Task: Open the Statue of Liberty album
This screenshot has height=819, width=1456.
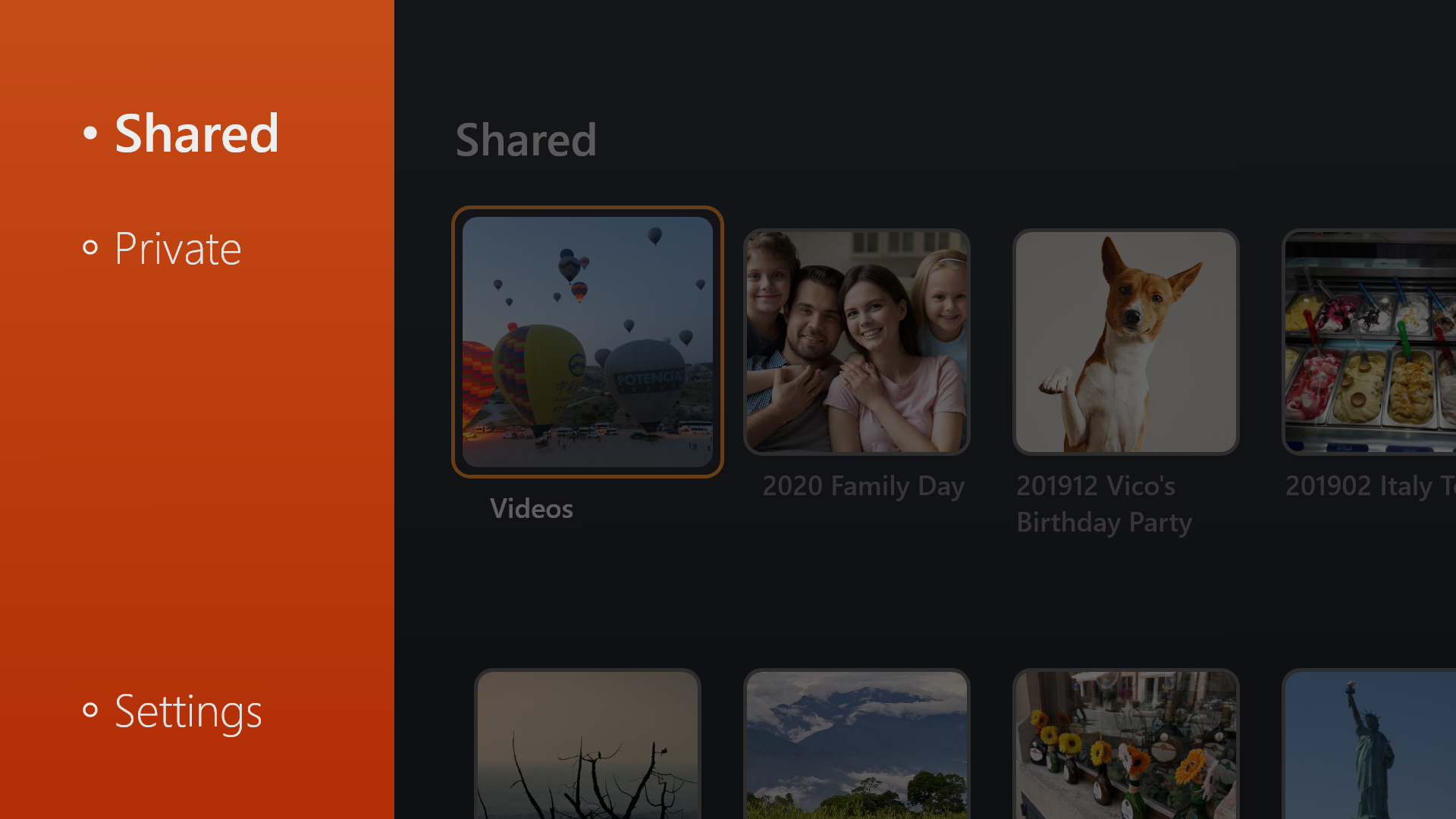Action: (1370, 744)
